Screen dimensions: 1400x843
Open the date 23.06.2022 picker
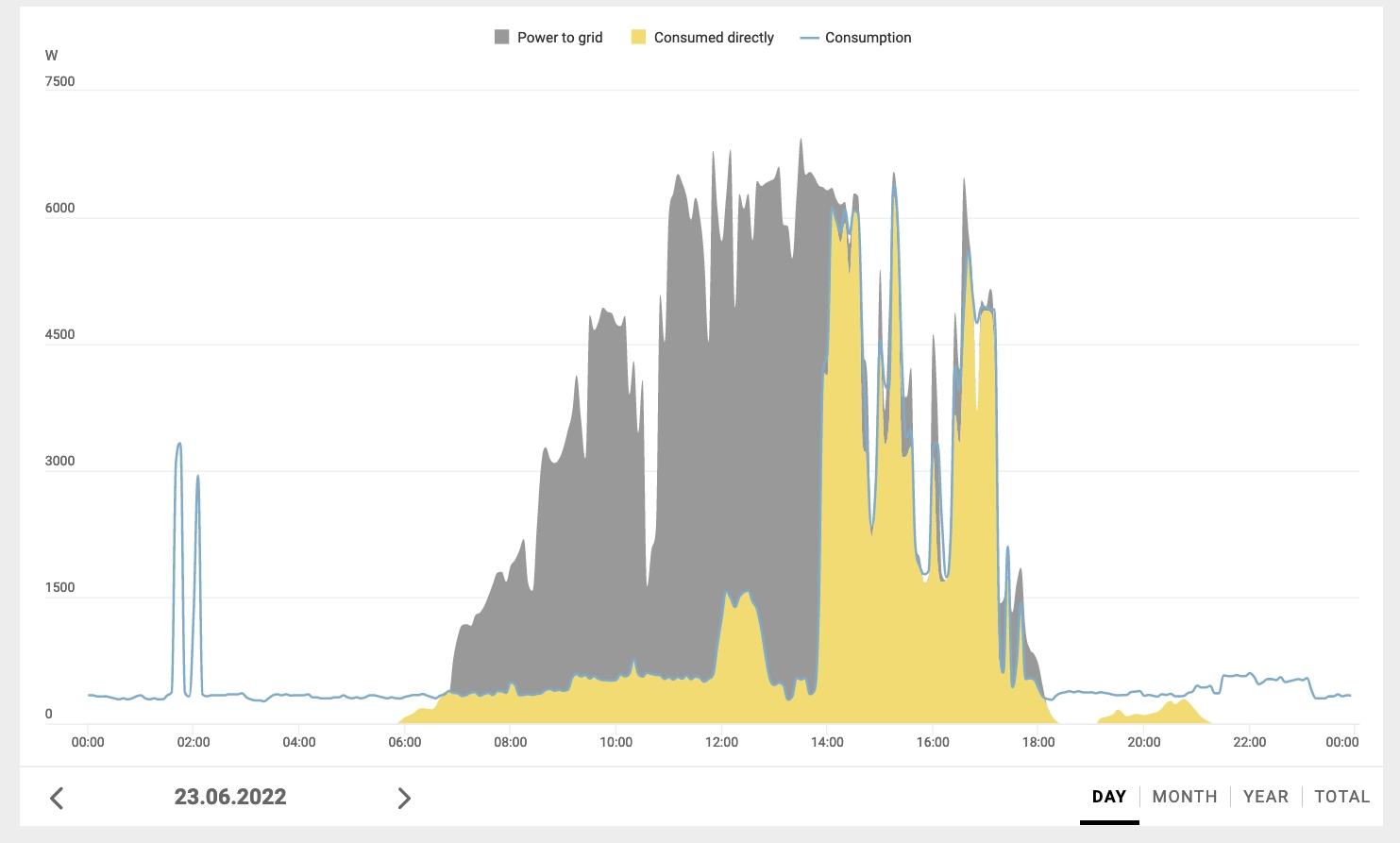[x=230, y=797]
